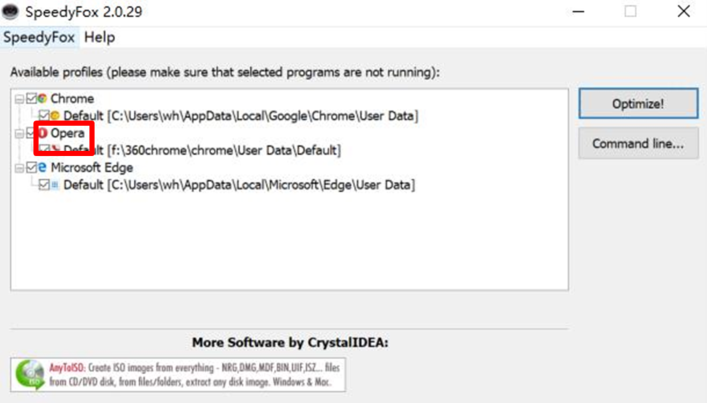Click the Edge Default profile icon
This screenshot has width=707, height=403.
coord(55,185)
